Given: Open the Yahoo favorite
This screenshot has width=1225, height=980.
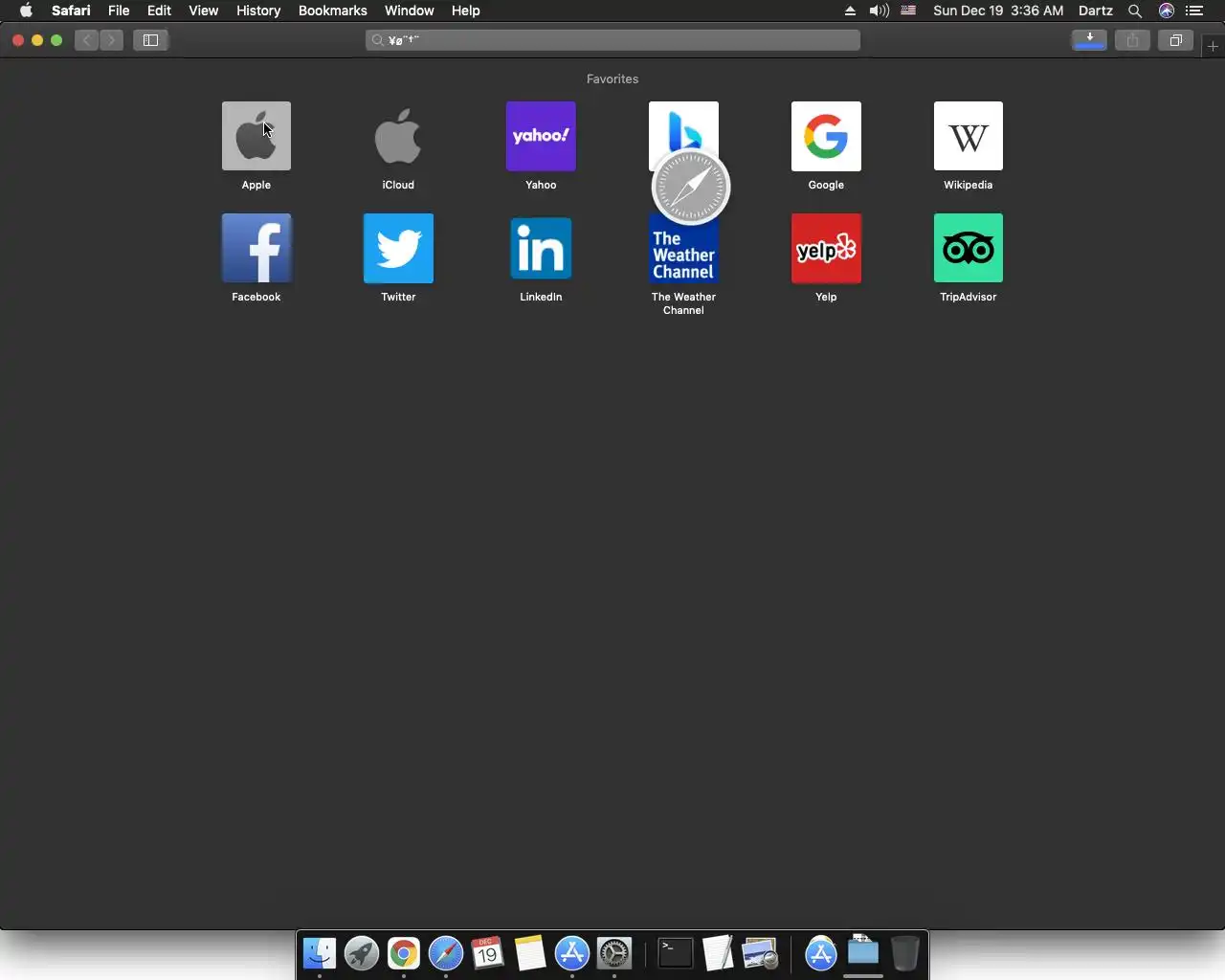Looking at the screenshot, I should pos(541,136).
